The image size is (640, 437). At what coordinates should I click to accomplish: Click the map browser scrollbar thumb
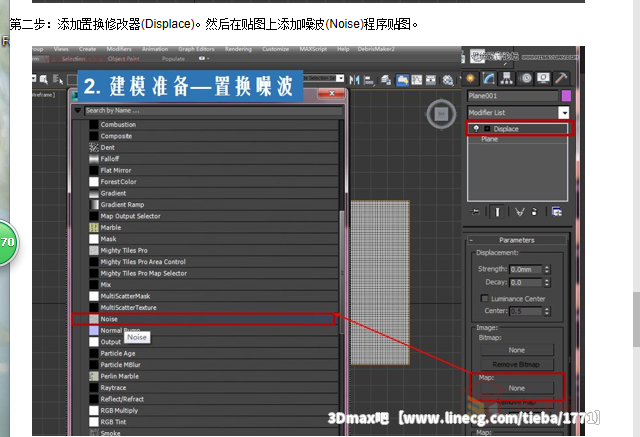click(341, 272)
